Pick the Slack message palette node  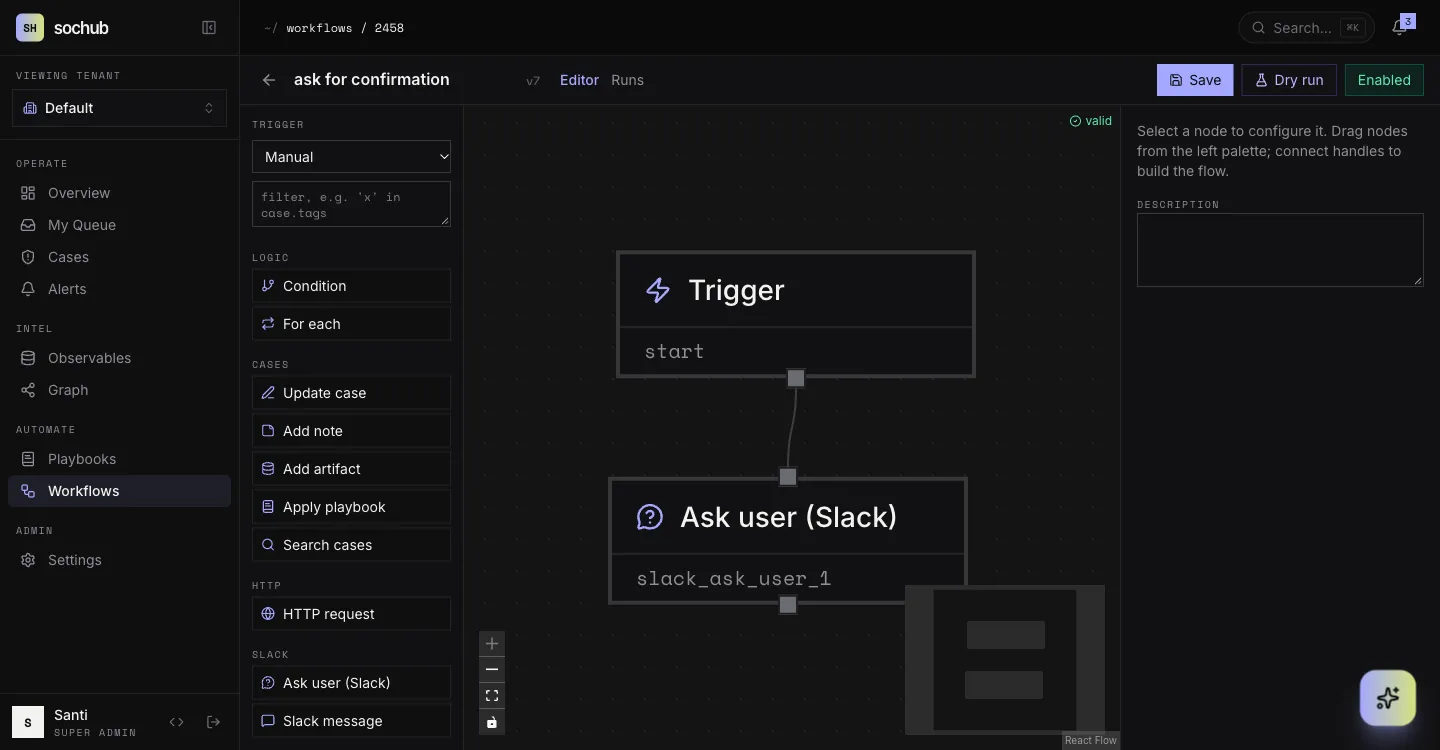click(x=351, y=721)
